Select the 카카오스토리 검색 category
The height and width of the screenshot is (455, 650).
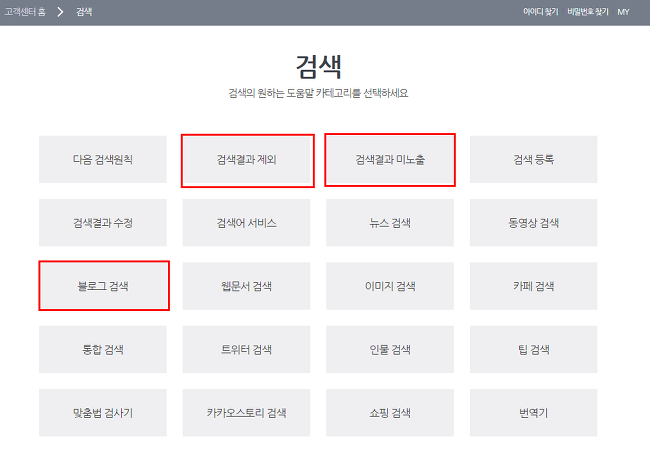point(246,413)
